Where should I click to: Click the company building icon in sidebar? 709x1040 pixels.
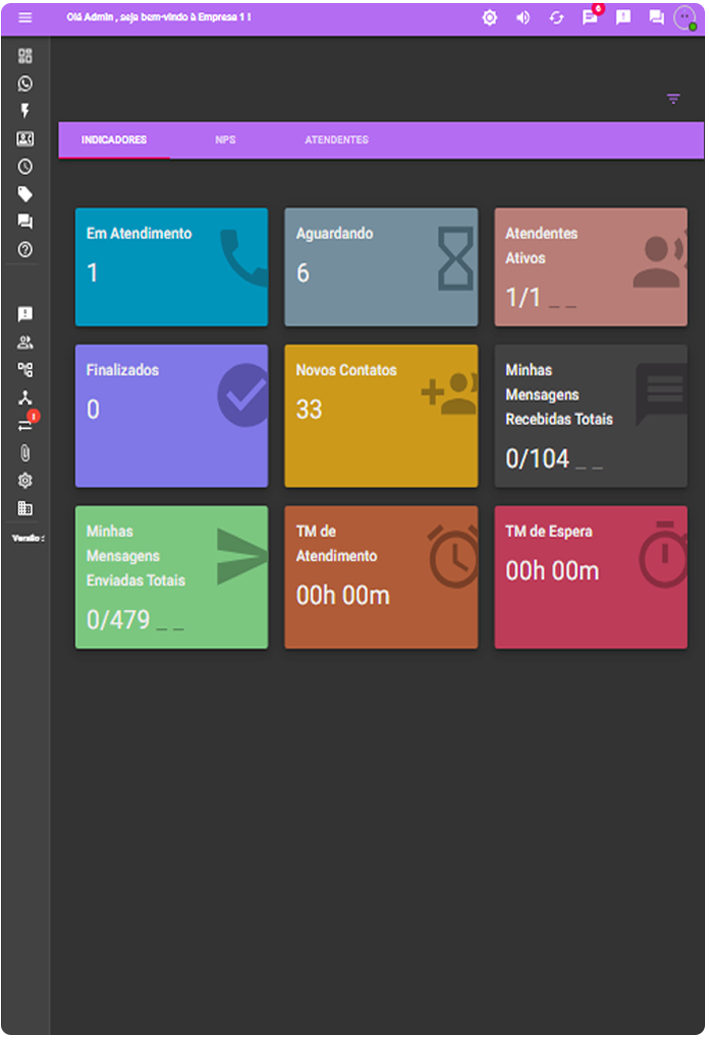coord(25,508)
